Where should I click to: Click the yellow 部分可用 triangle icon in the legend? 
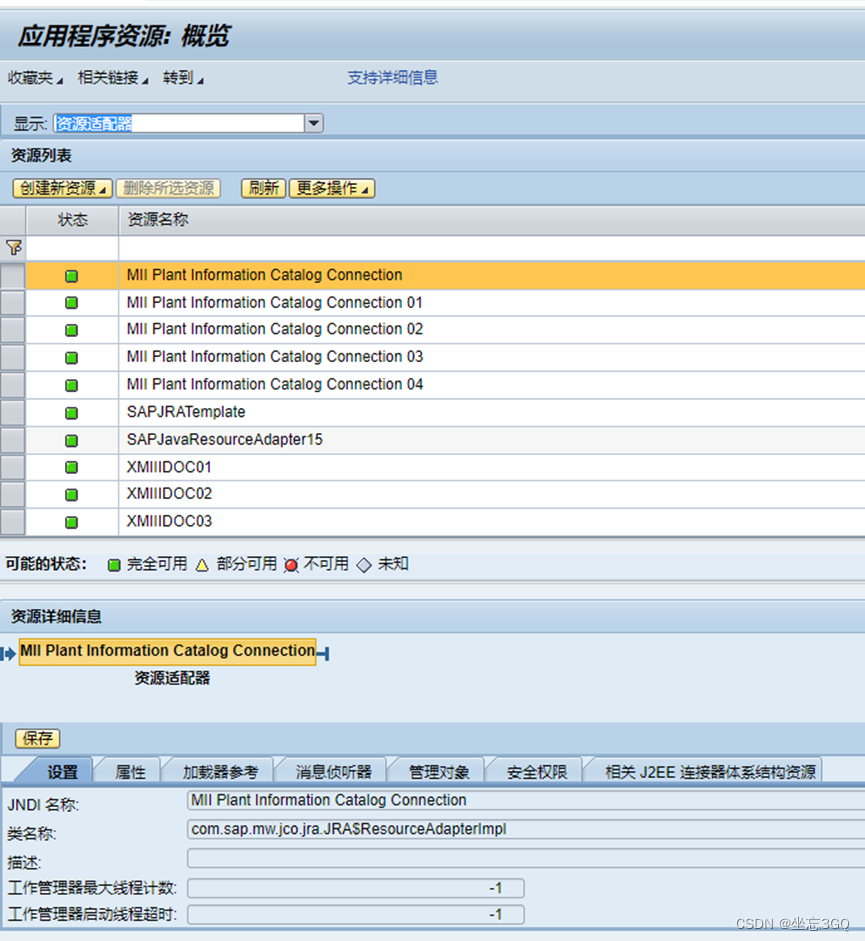[x=203, y=563]
